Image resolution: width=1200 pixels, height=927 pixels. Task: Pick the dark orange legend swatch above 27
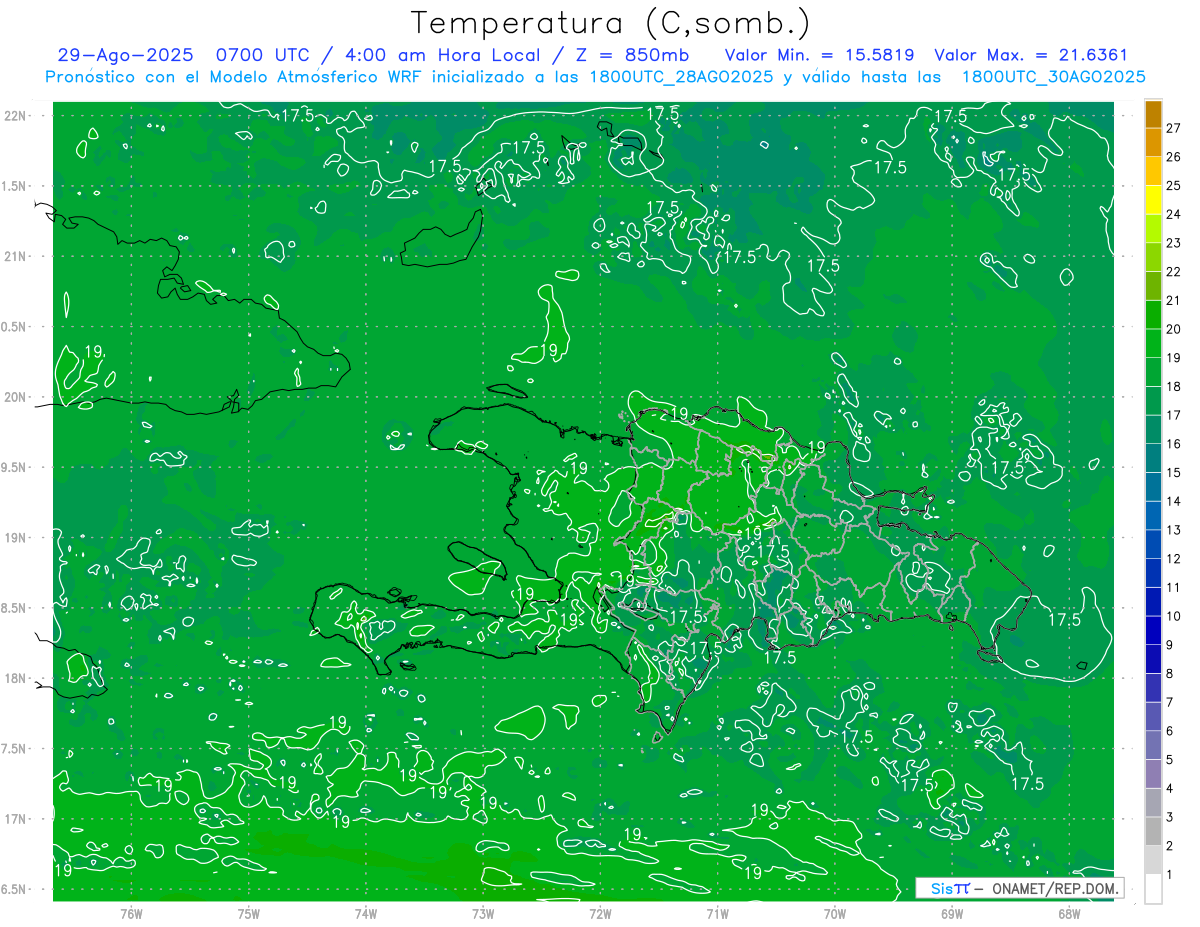(x=1153, y=114)
